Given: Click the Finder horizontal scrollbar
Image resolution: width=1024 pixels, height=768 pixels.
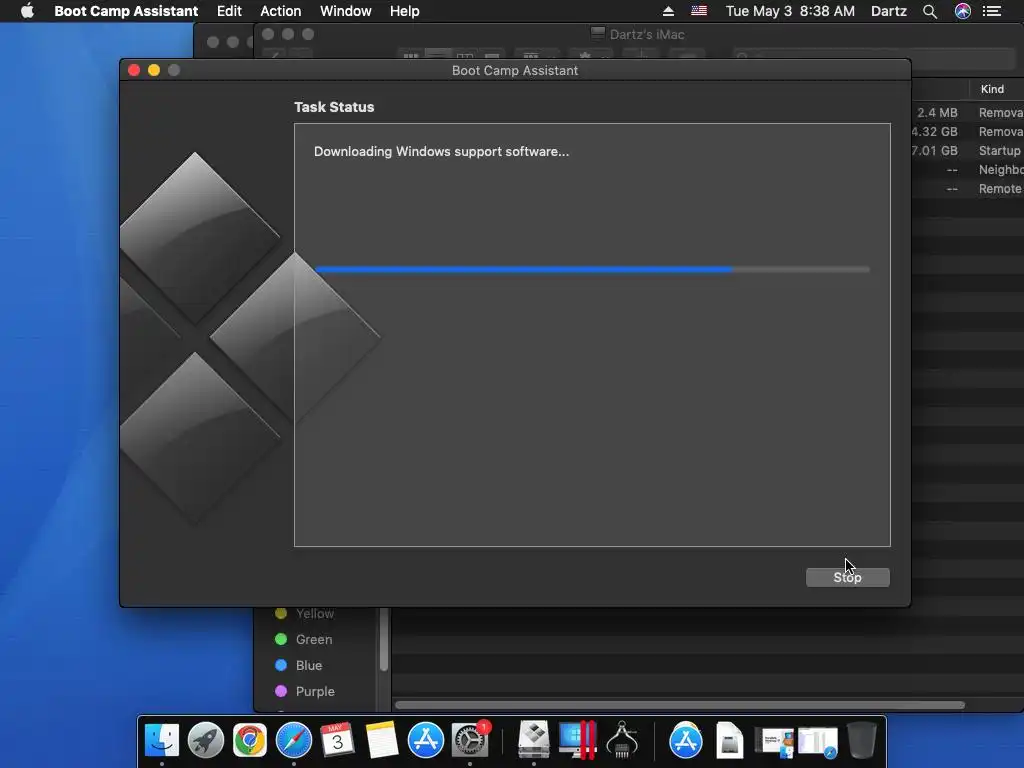Looking at the screenshot, I should [x=679, y=705].
